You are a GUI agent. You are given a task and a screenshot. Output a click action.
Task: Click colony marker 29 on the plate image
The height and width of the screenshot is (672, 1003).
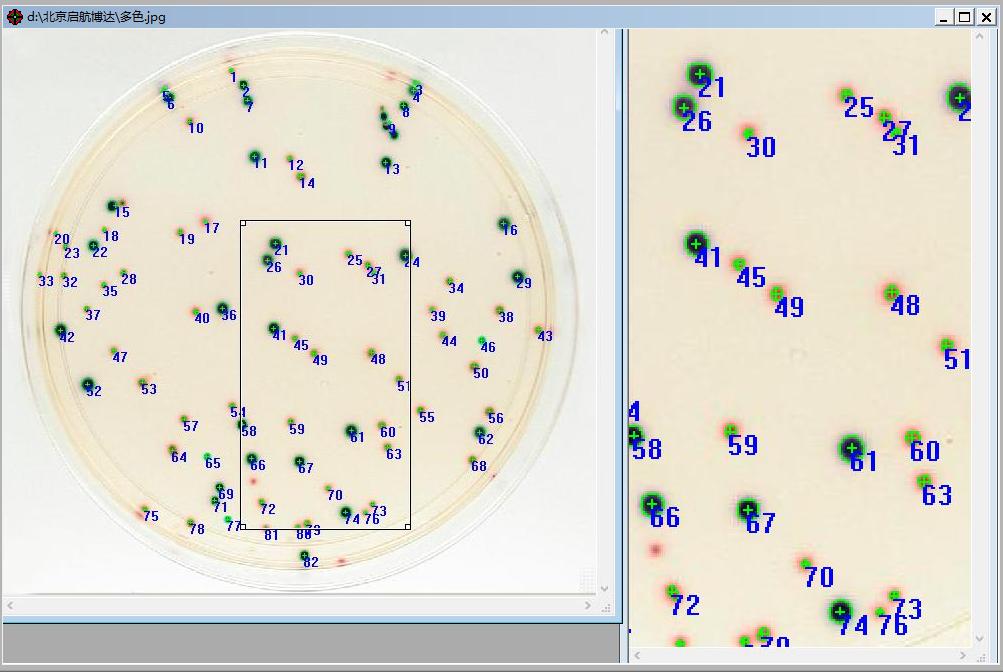[x=518, y=276]
